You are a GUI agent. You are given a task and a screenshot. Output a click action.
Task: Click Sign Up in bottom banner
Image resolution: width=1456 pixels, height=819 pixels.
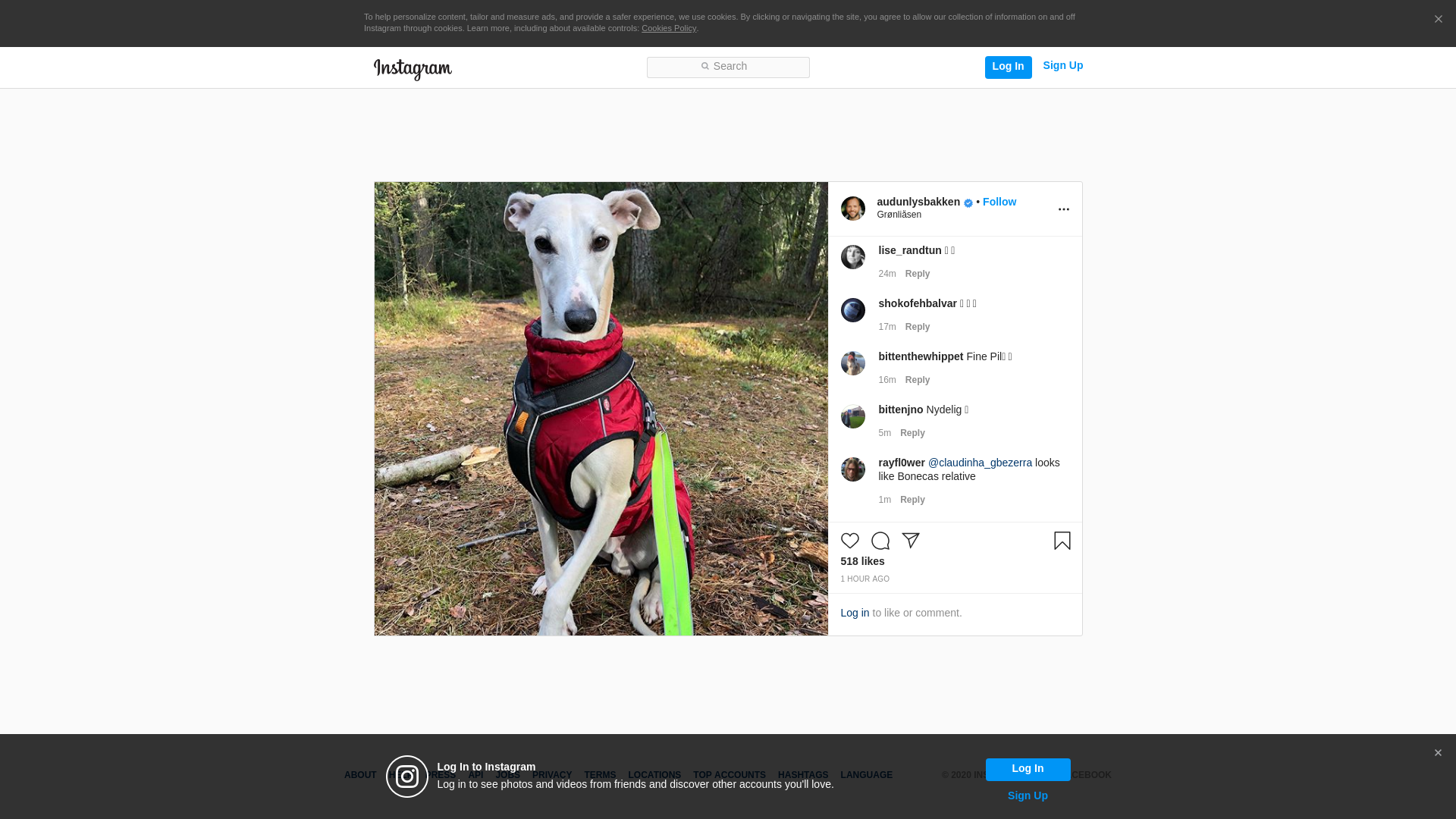tap(1028, 795)
